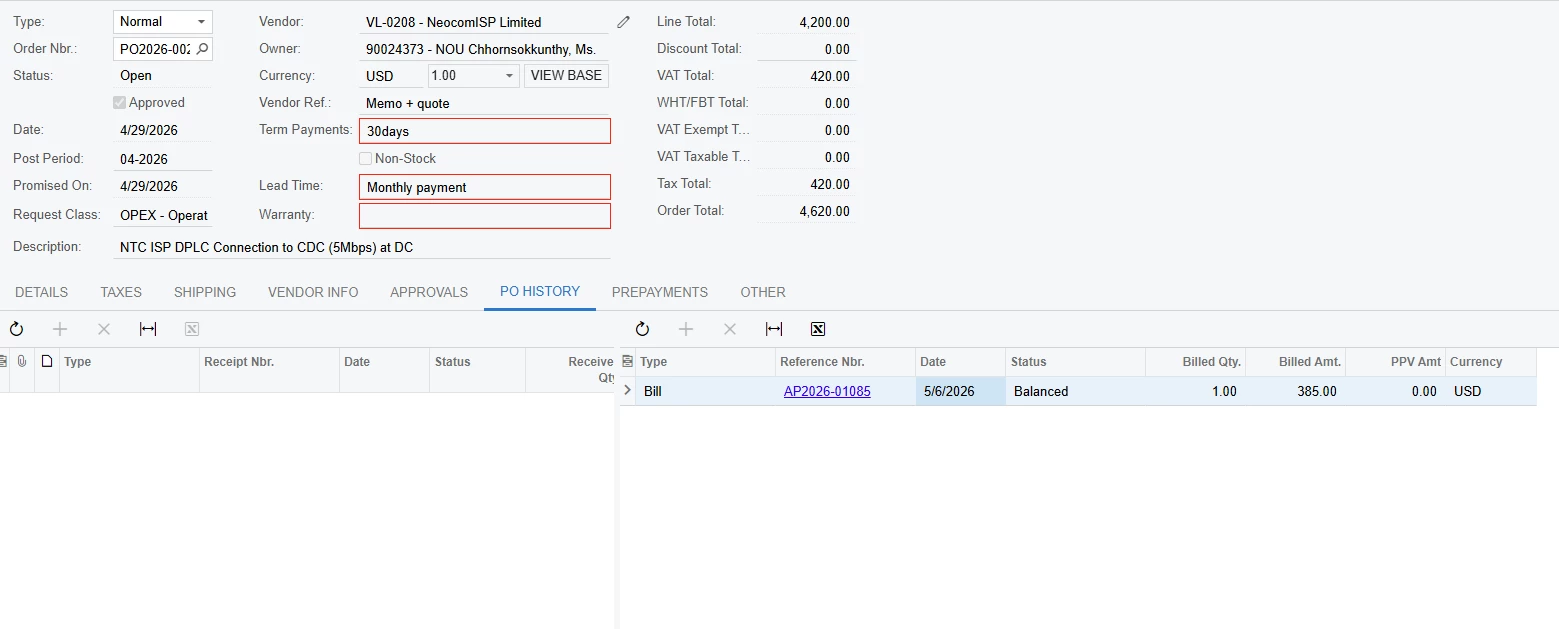Click the vendor edit pencil icon
Image resolution: width=1559 pixels, height=629 pixels.
tap(624, 22)
